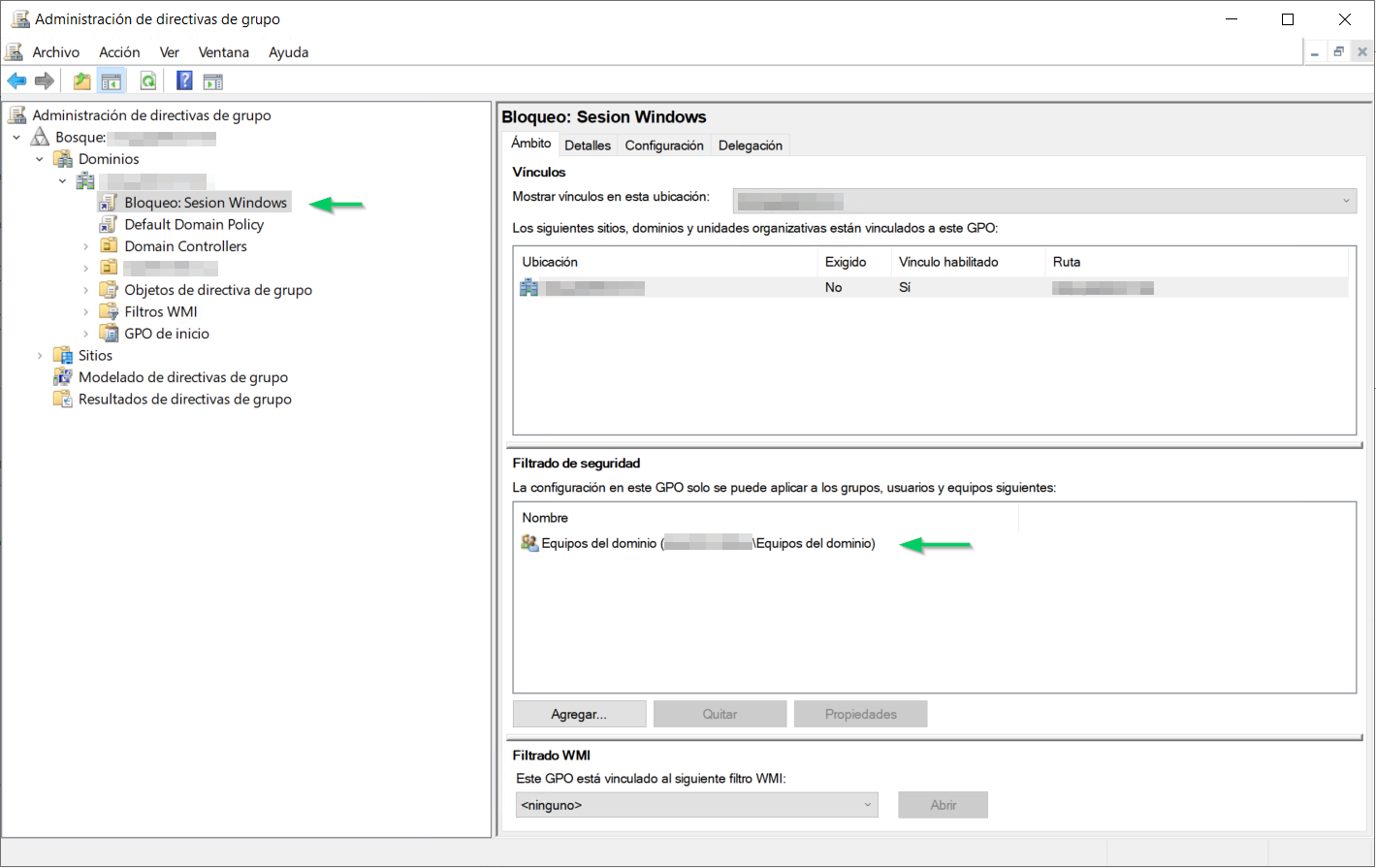This screenshot has width=1376, height=868.
Task: Select Equipos del dominio security filter entry
Action: pos(698,543)
